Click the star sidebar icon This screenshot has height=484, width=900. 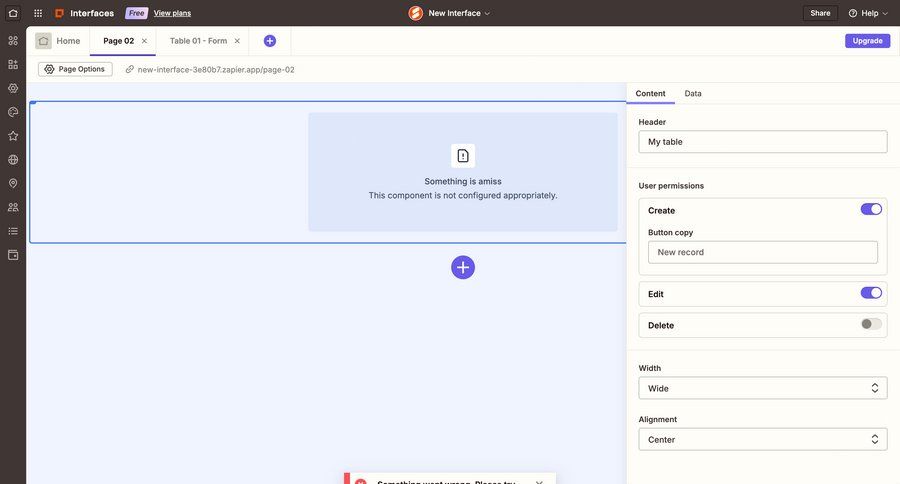click(13, 135)
